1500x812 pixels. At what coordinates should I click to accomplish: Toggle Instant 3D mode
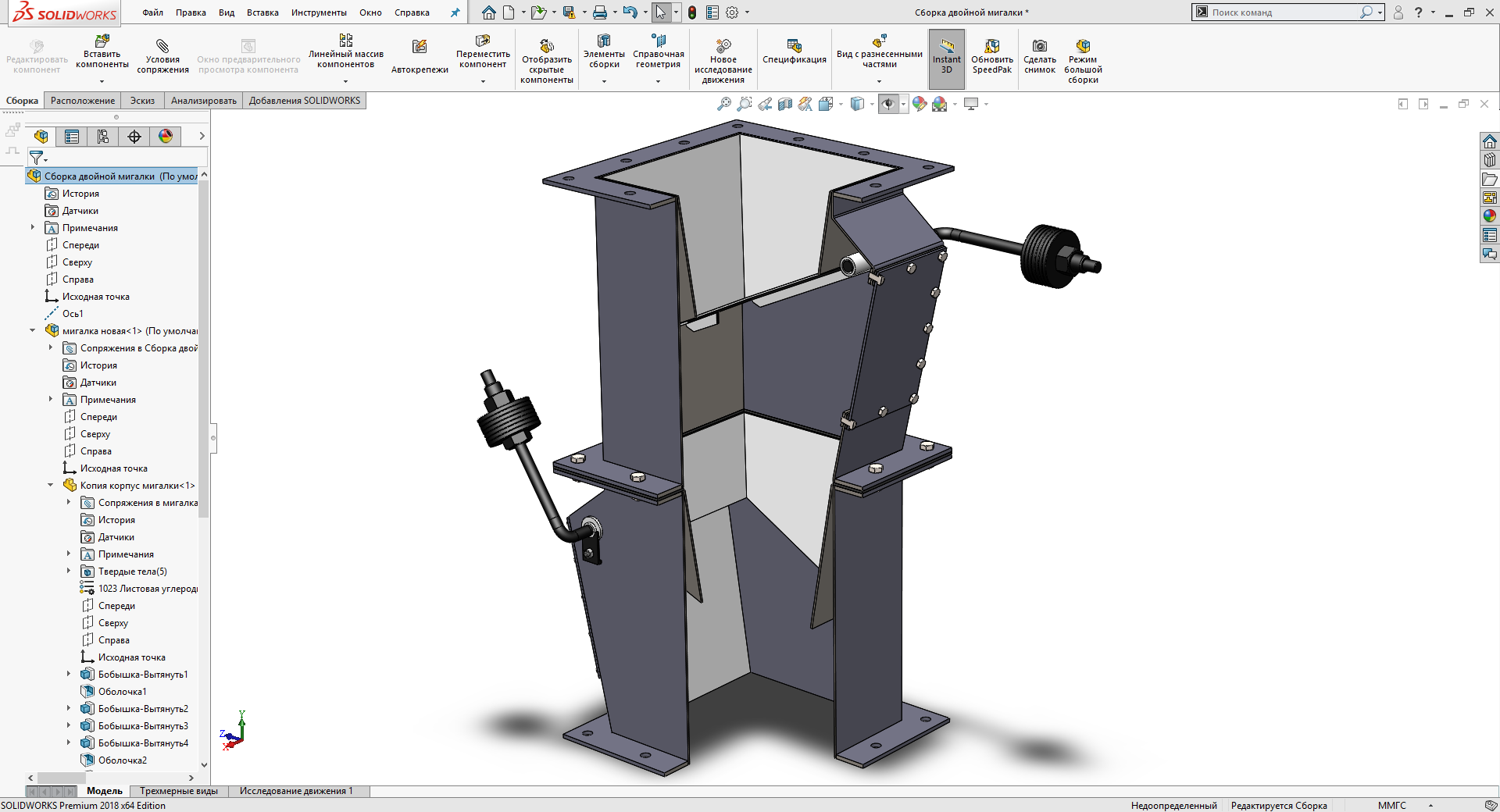point(946,47)
